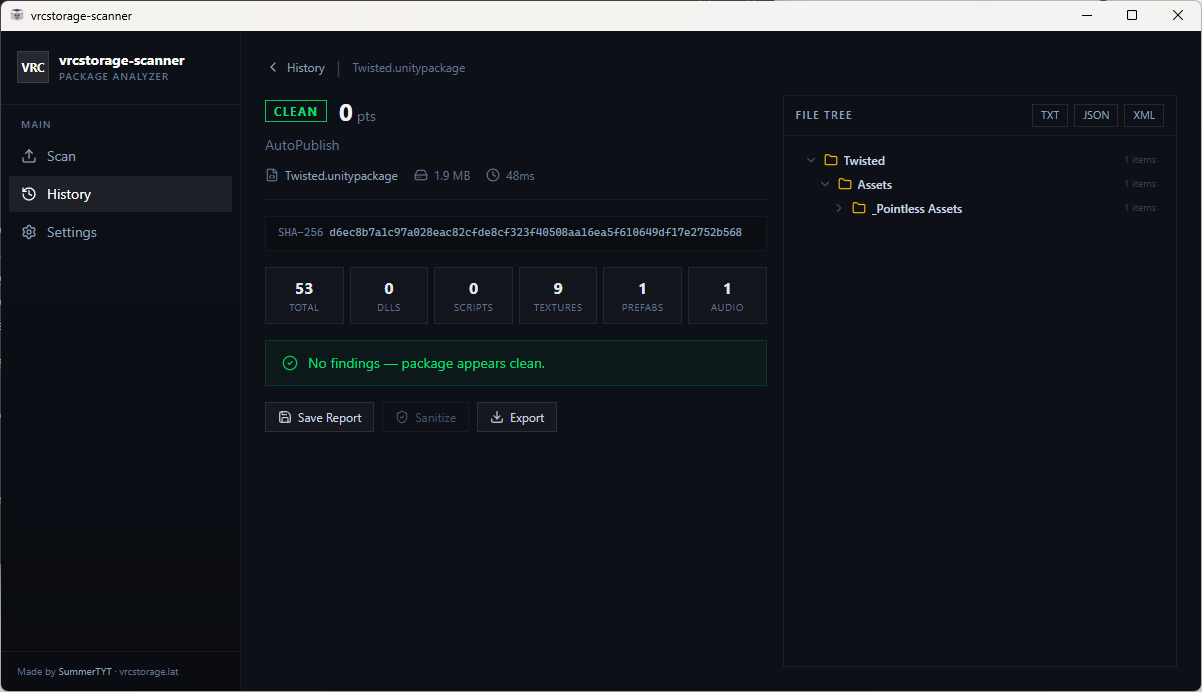Click the app icon in title bar
This screenshot has width=1202, height=692.
click(x=17, y=15)
